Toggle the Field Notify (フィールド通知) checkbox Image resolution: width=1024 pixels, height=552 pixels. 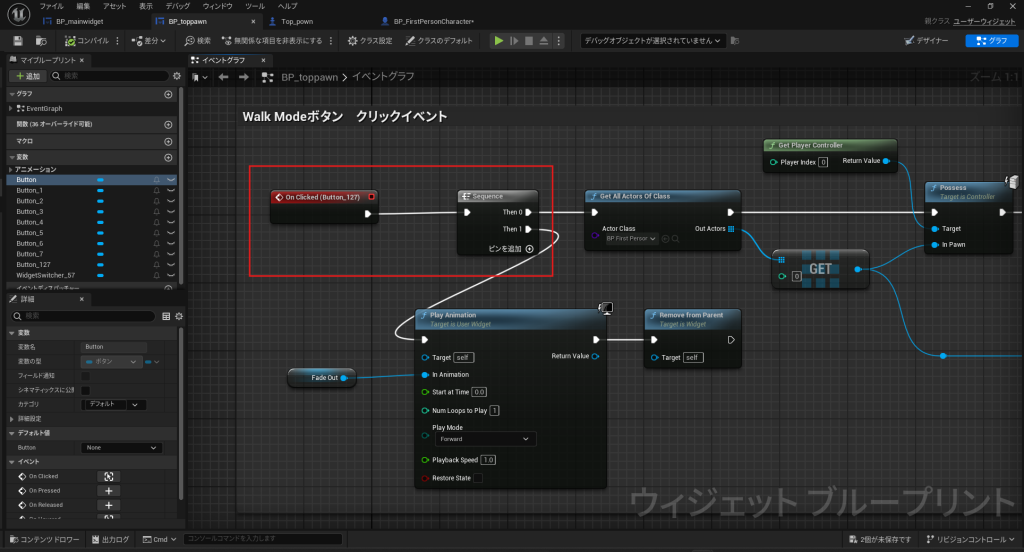(85, 375)
